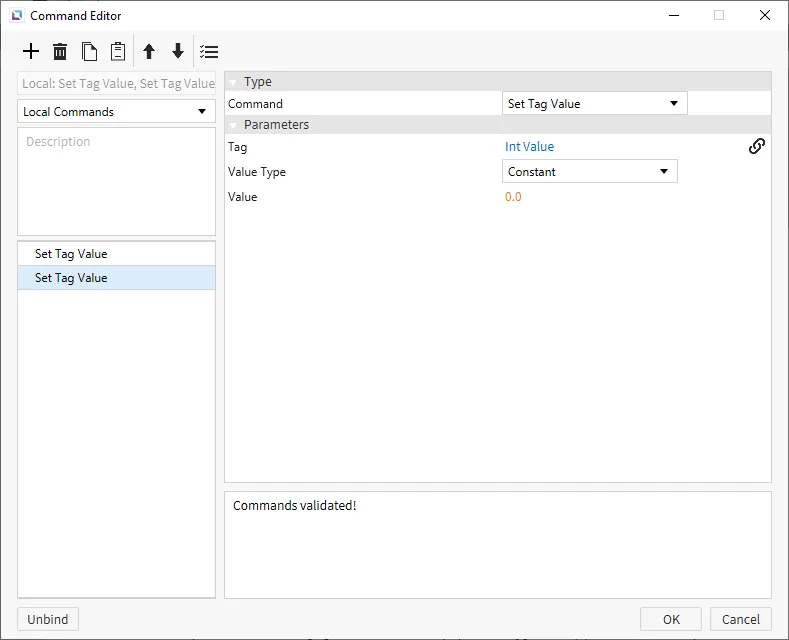Collapse the Type section
The width and height of the screenshot is (789, 640).
tap(233, 82)
